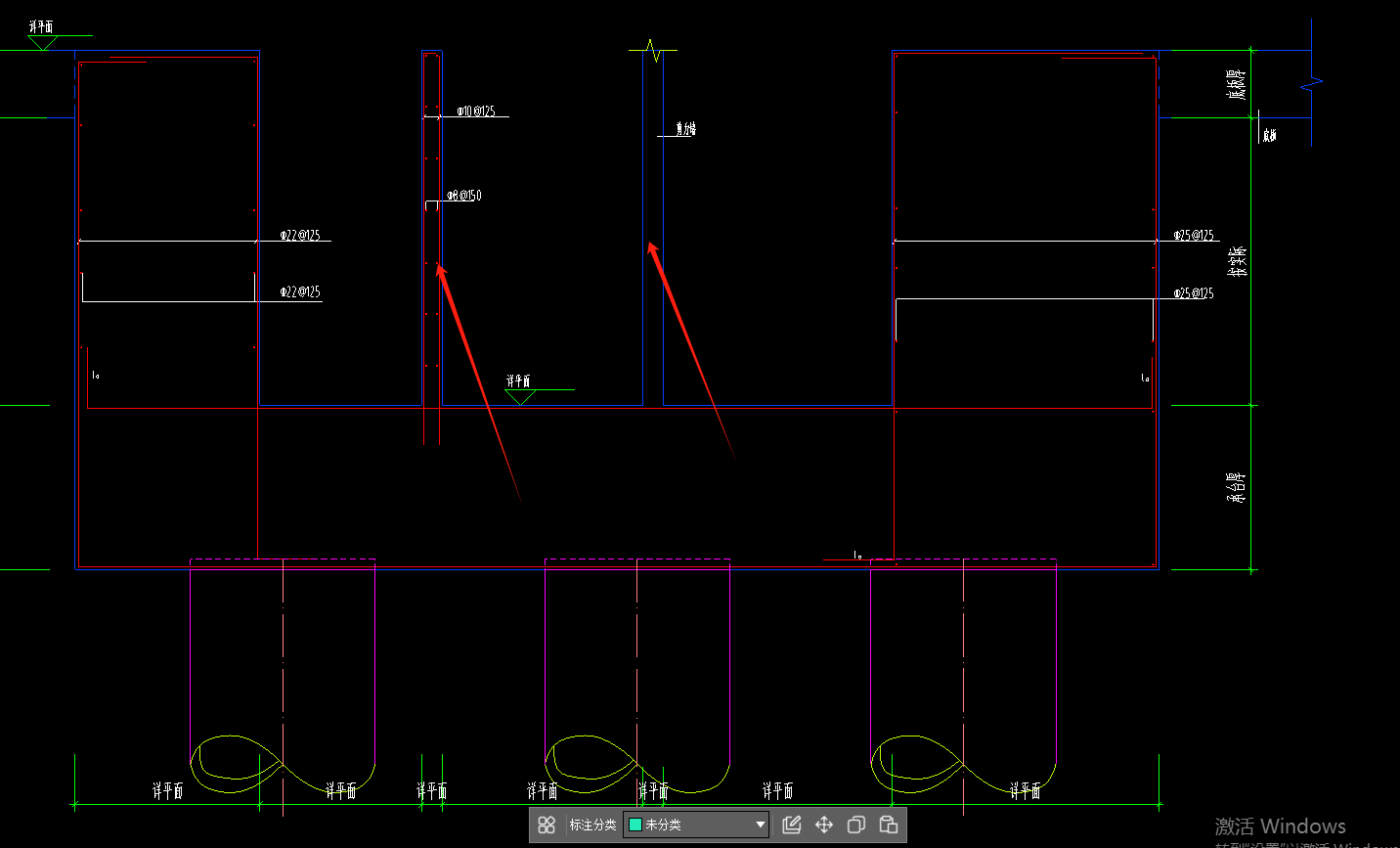Select the vertical 按实际 dimension text
The height and width of the screenshot is (848, 1400).
pyautogui.click(x=1237, y=262)
